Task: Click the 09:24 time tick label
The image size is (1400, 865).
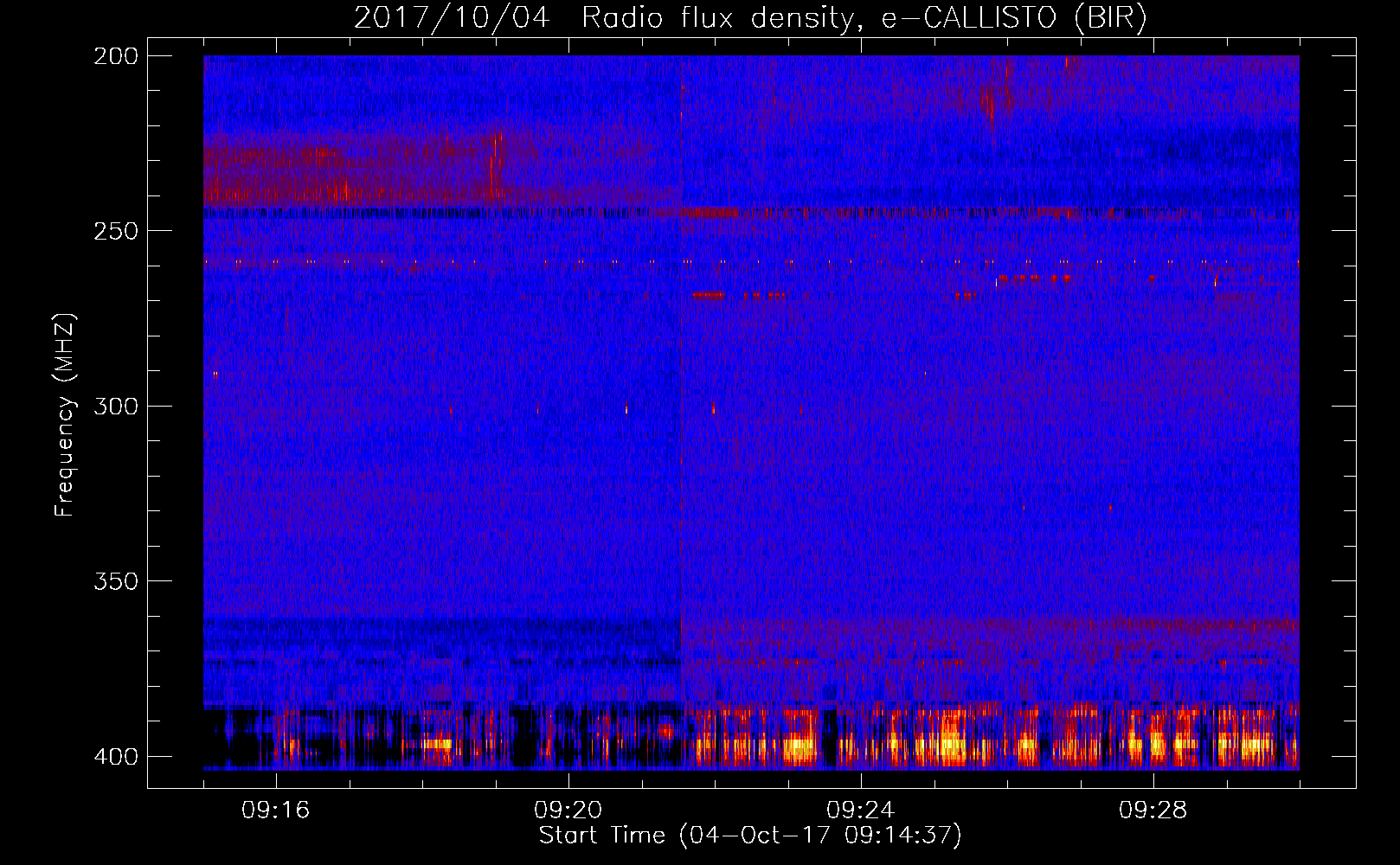Action: tap(861, 811)
